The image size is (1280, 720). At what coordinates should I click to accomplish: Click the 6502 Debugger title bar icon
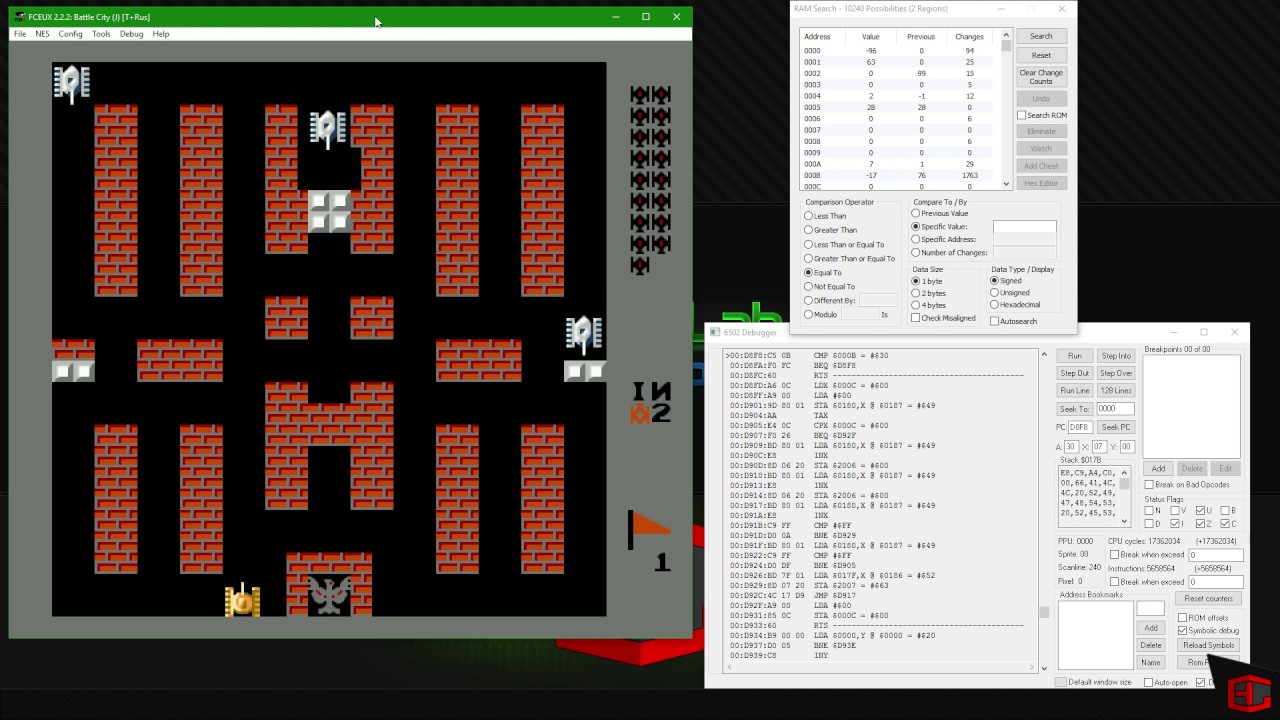[715, 332]
